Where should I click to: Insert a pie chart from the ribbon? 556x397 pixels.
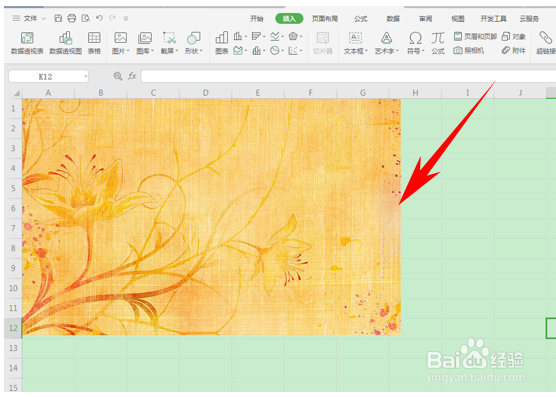[x=276, y=51]
